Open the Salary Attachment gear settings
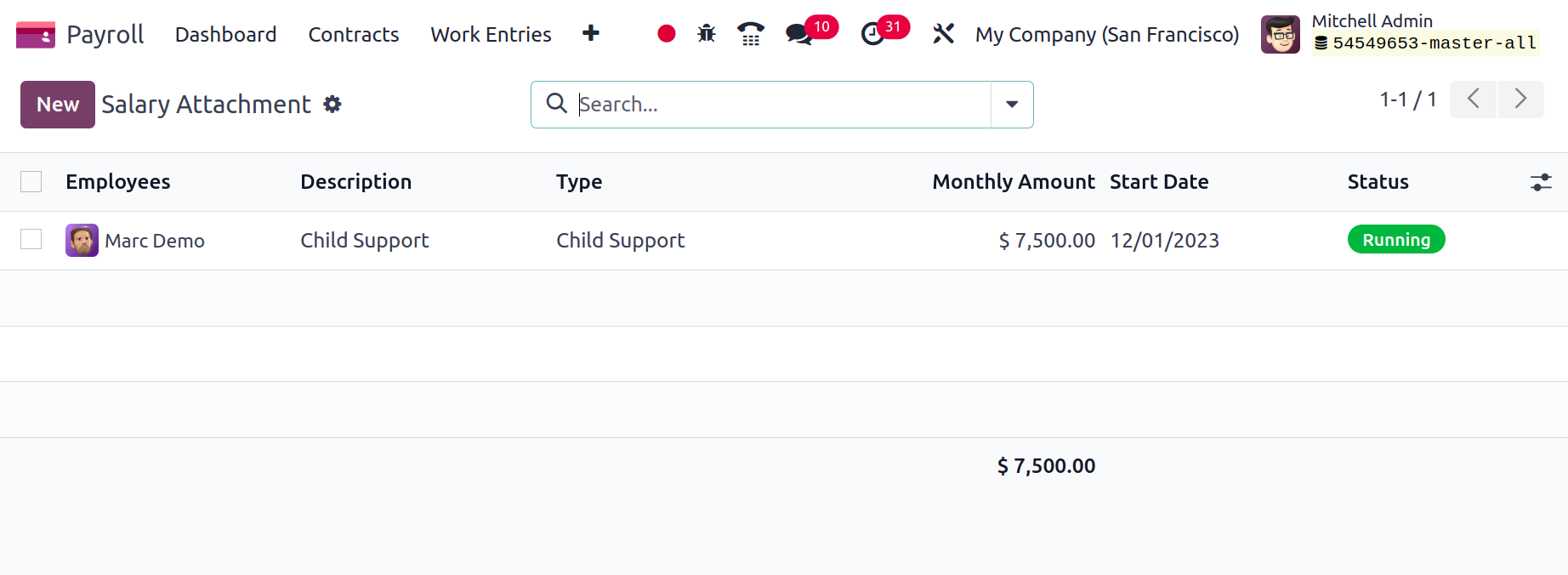The image size is (1568, 575). point(332,105)
